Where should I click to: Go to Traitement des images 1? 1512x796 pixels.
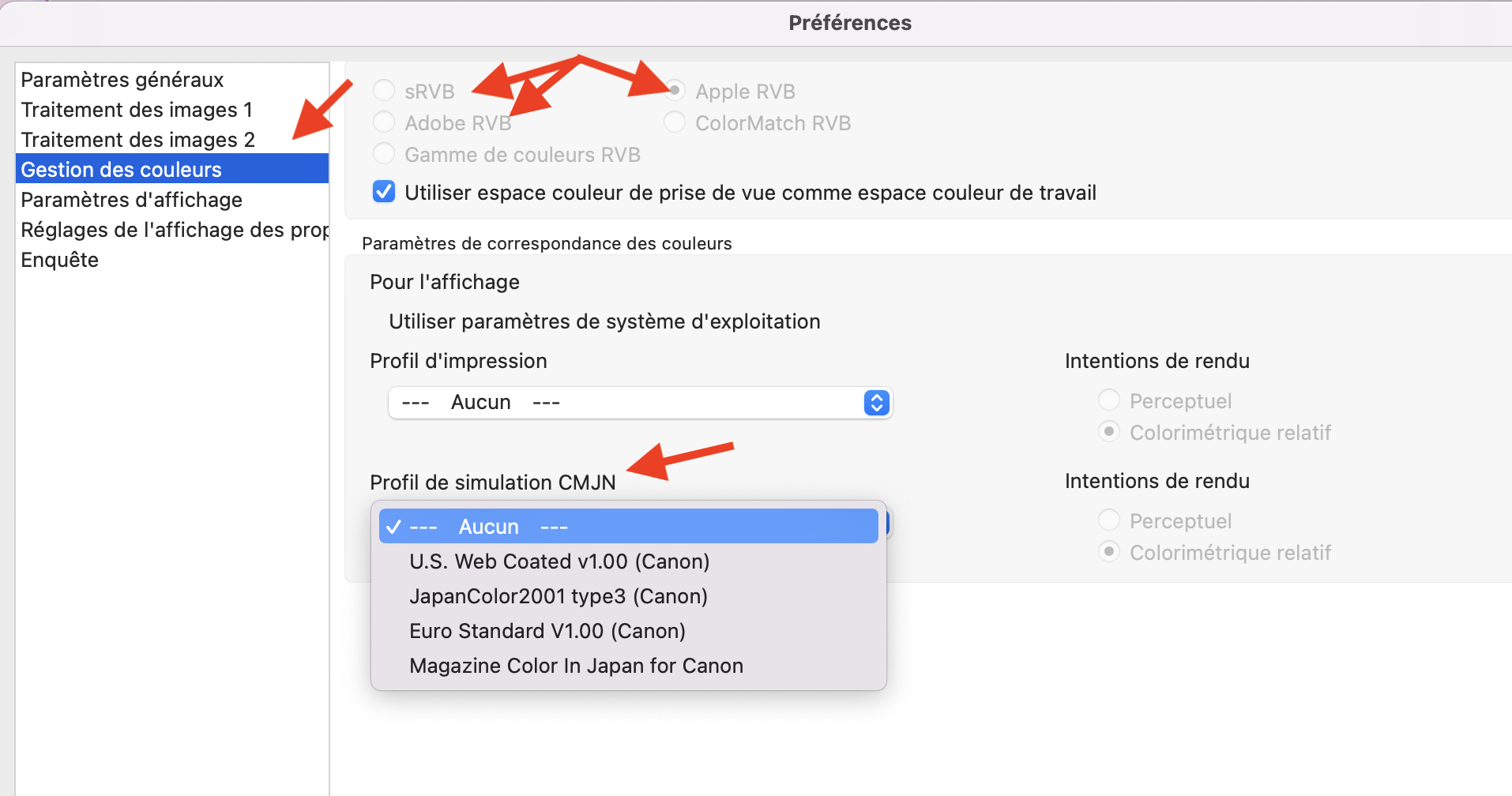click(137, 110)
